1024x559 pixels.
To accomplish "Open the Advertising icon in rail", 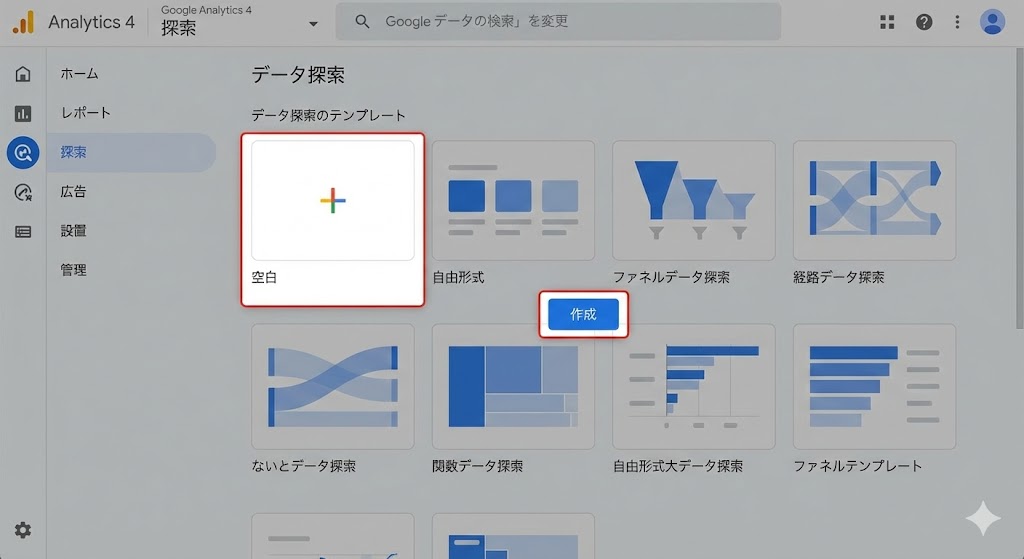I will tap(23, 192).
